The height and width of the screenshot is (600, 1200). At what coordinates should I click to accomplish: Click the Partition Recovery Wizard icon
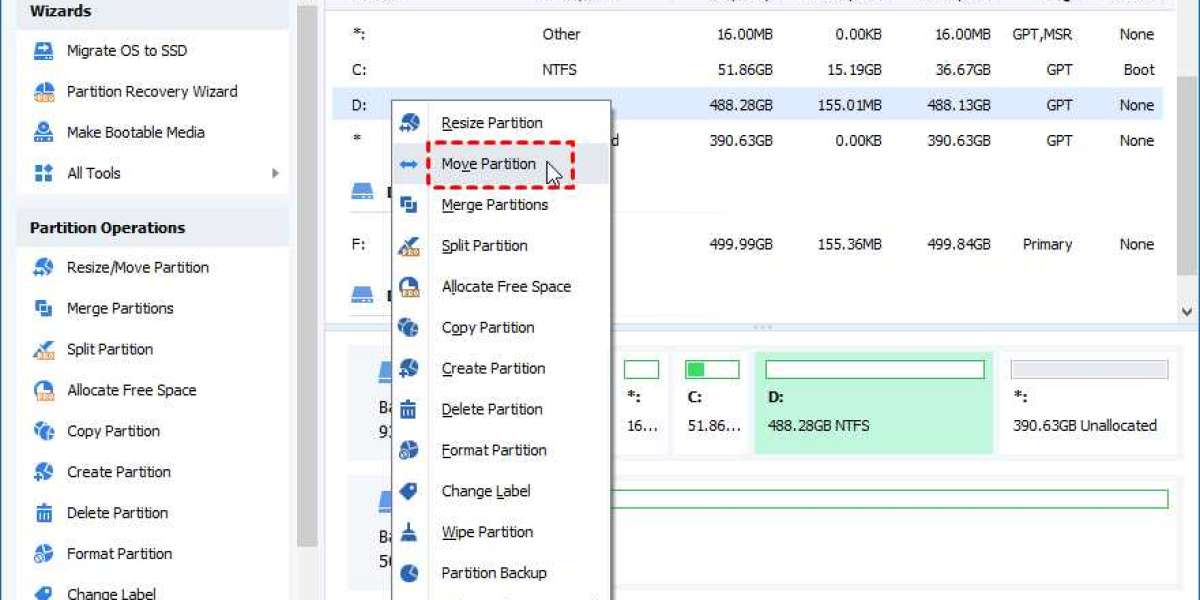pos(43,92)
